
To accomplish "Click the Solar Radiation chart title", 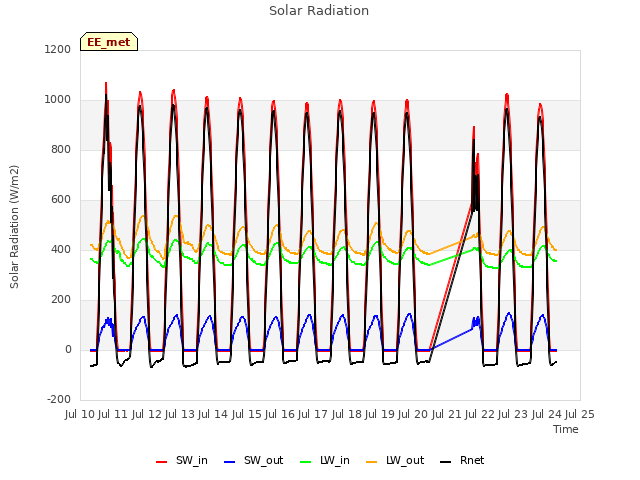I will [319, 11].
